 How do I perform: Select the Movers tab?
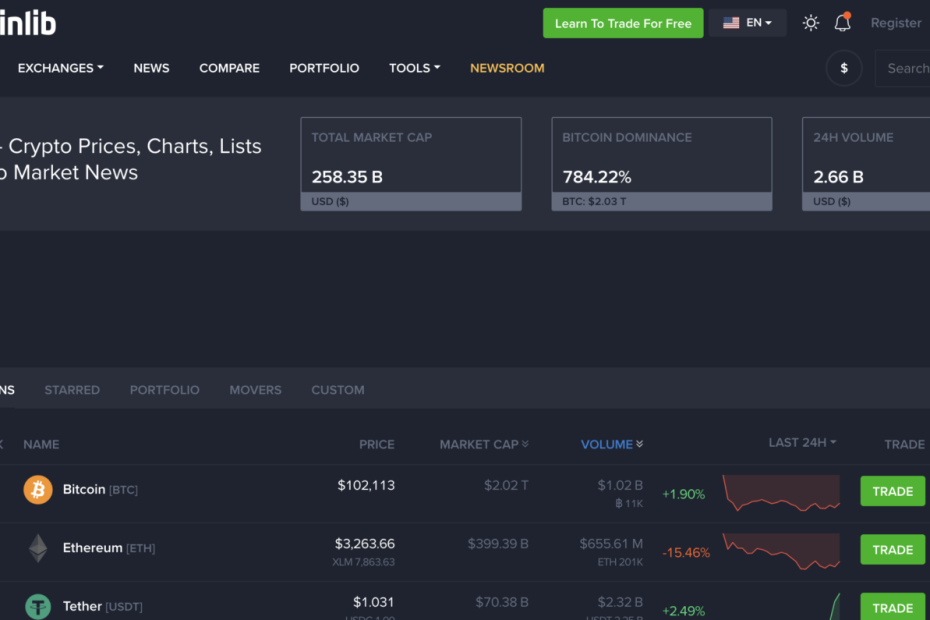click(256, 390)
